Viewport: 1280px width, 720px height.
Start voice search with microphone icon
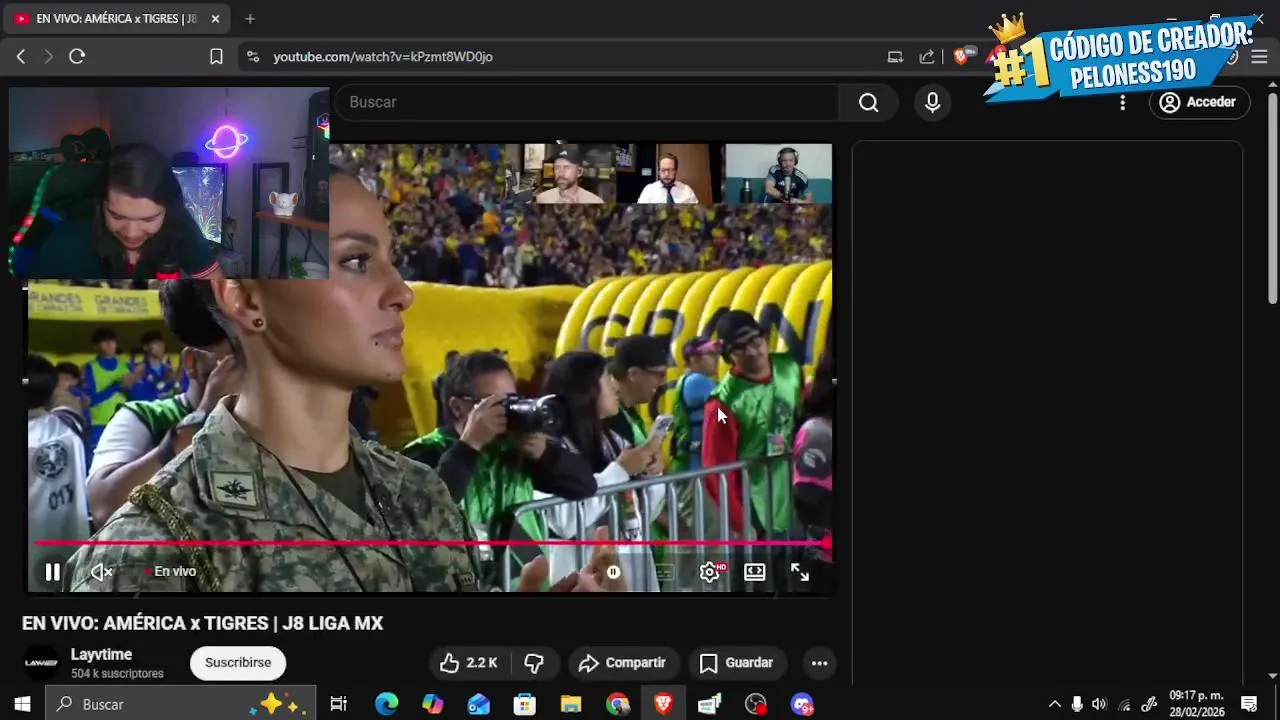[x=933, y=102]
